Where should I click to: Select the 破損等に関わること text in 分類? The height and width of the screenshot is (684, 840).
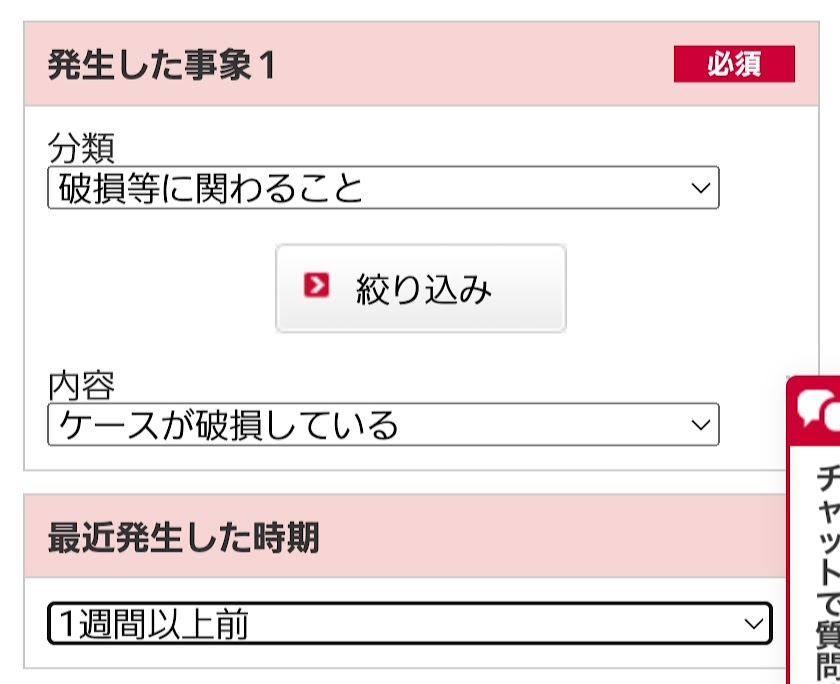[211, 188]
